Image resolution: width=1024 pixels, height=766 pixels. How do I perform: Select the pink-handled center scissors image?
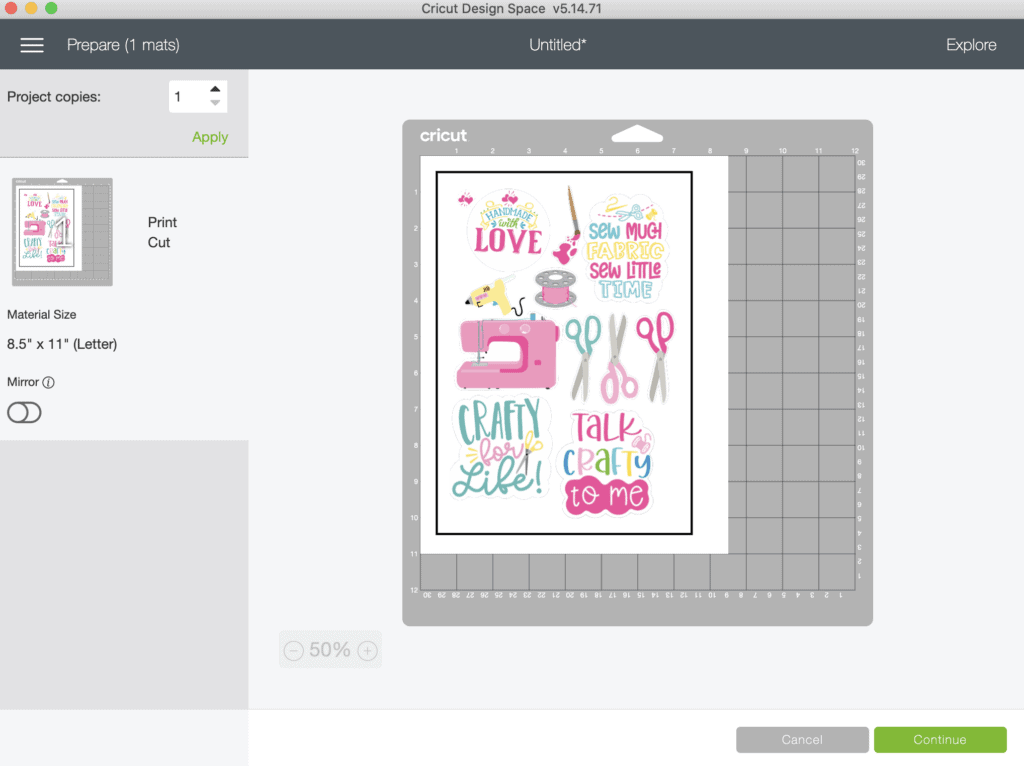click(x=617, y=358)
